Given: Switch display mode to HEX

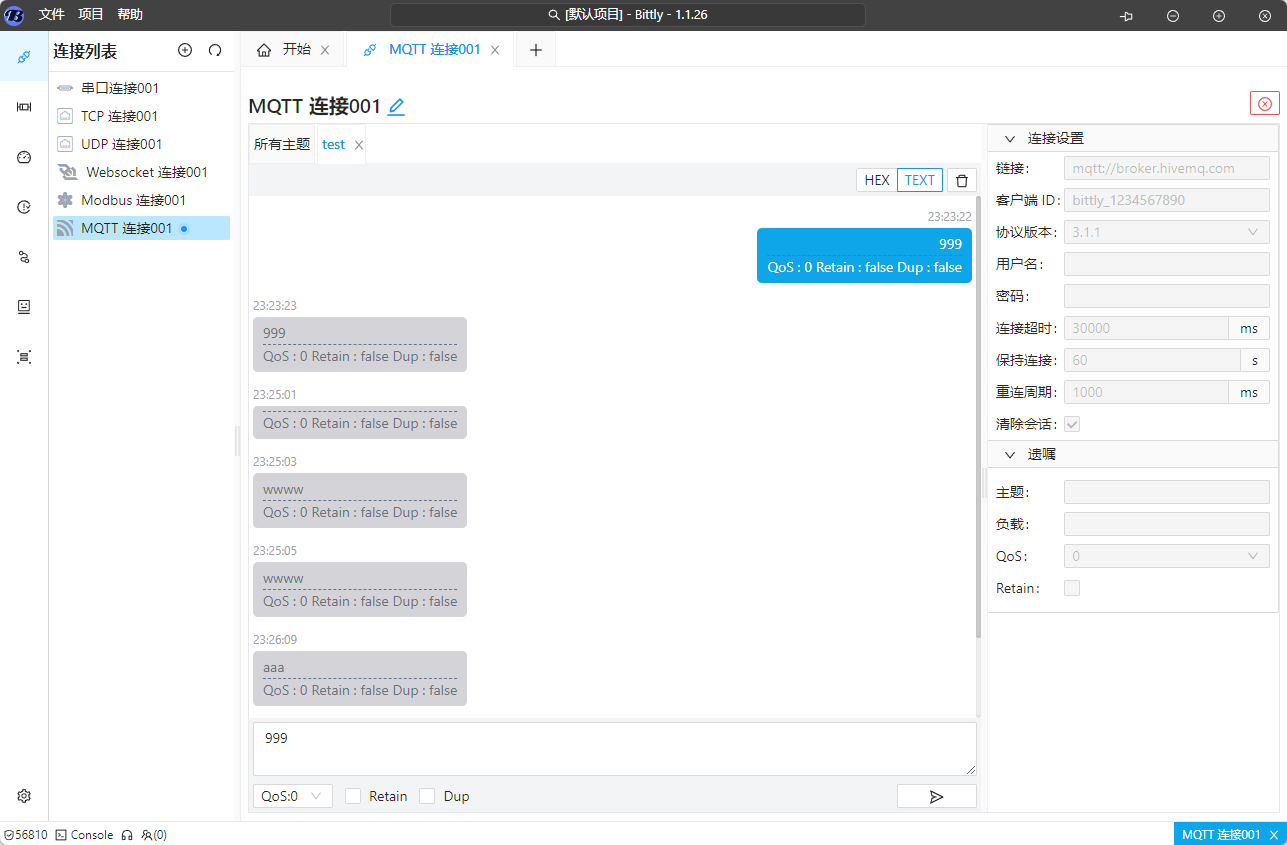Looking at the screenshot, I should 876,180.
